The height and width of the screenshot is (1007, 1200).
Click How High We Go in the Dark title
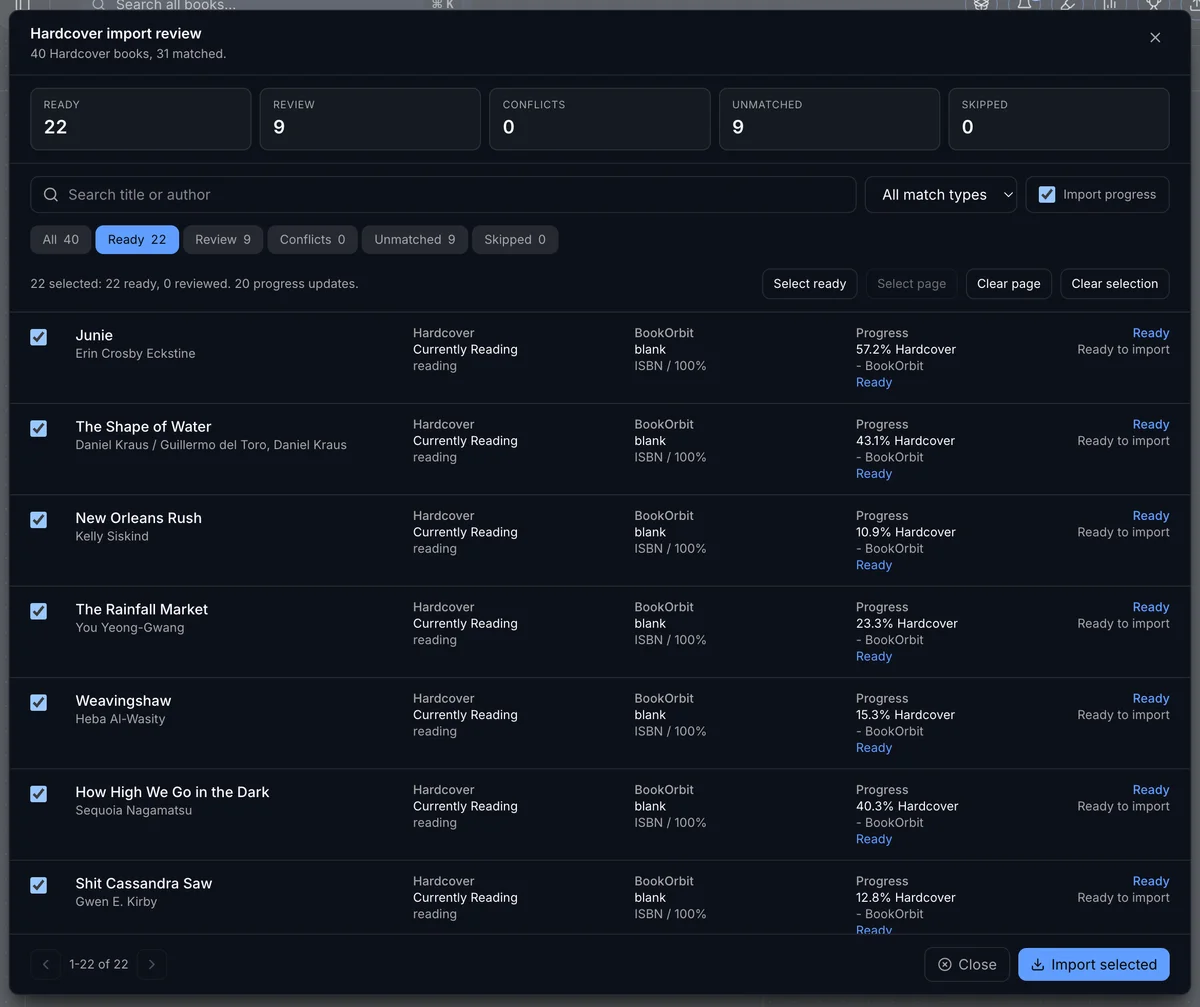point(172,792)
